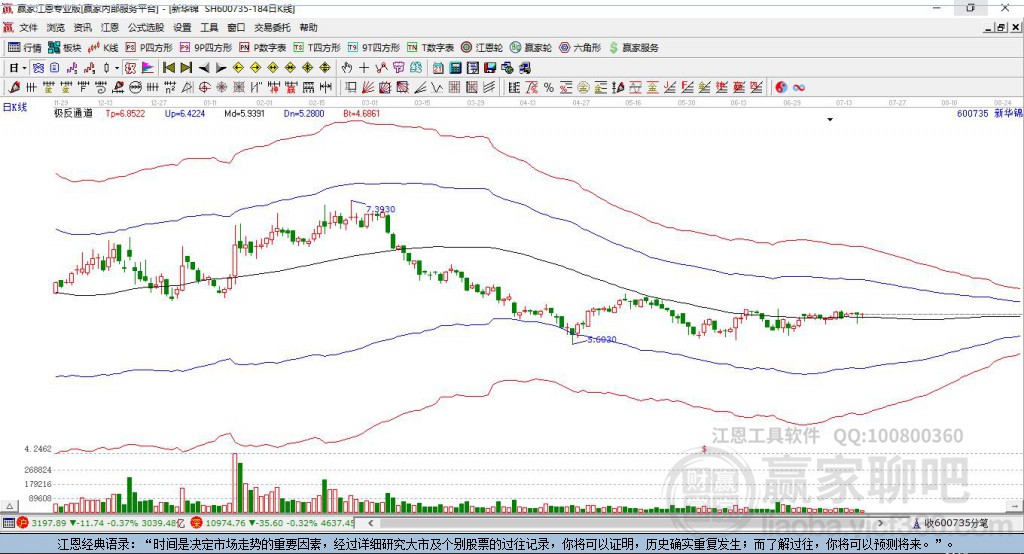Jump to last bar icon
Screen dimensions: 1024x554
(186, 68)
